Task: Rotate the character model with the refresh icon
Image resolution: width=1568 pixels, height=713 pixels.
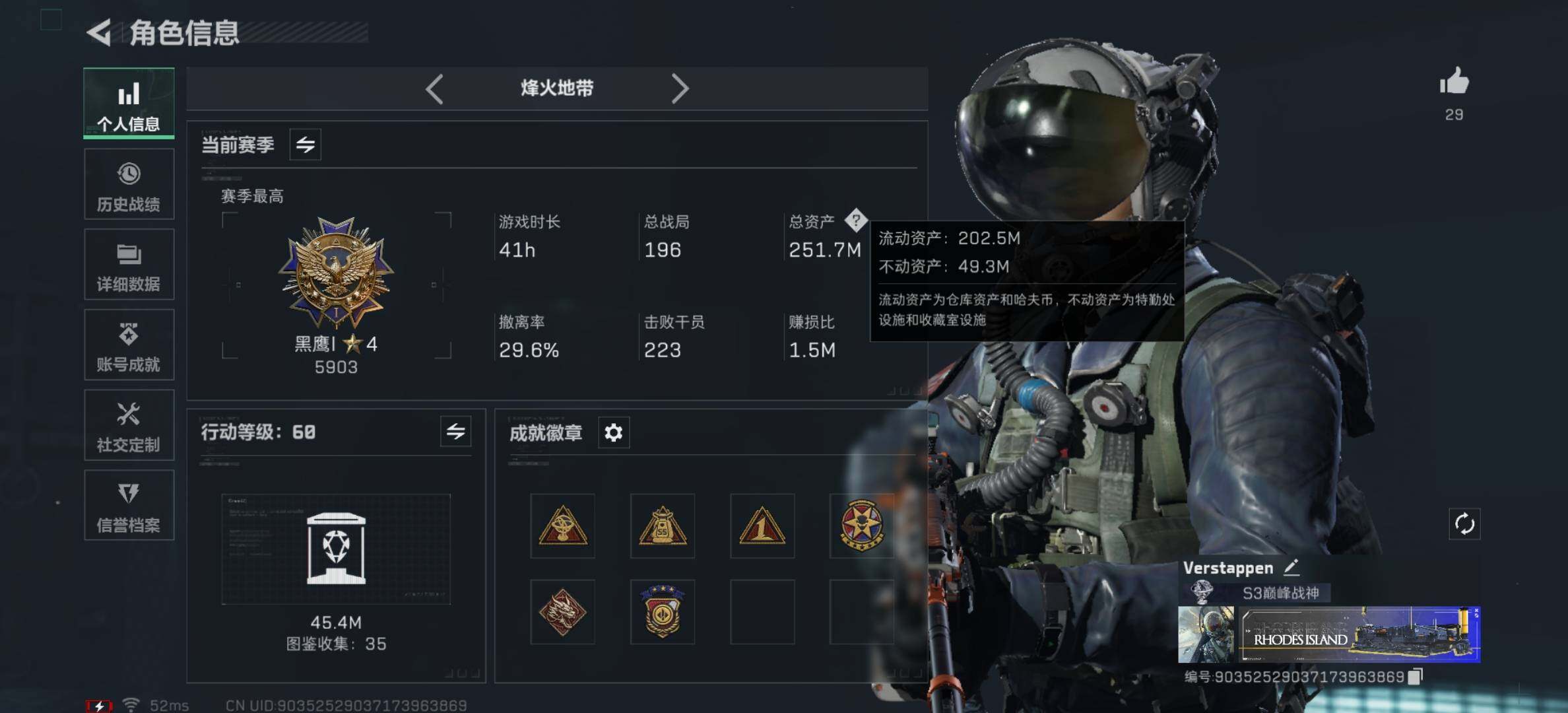Action: coord(1464,524)
